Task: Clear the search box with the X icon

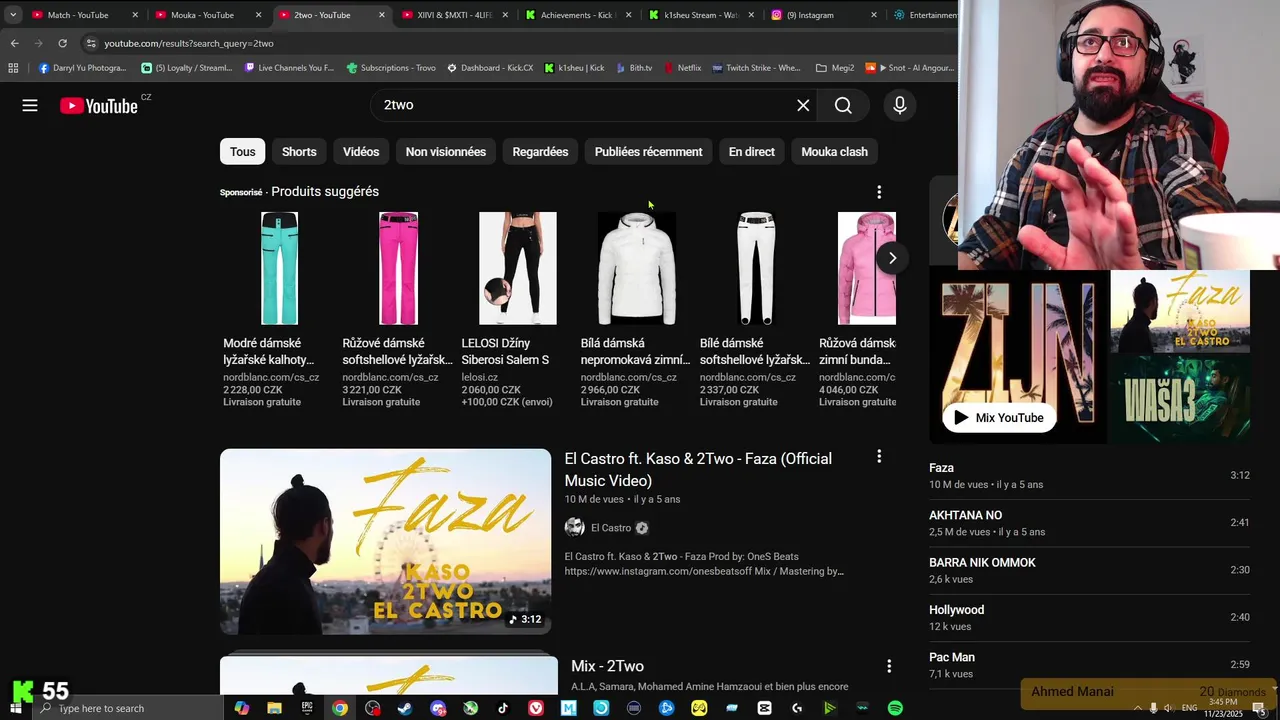Action: pyautogui.click(x=803, y=105)
